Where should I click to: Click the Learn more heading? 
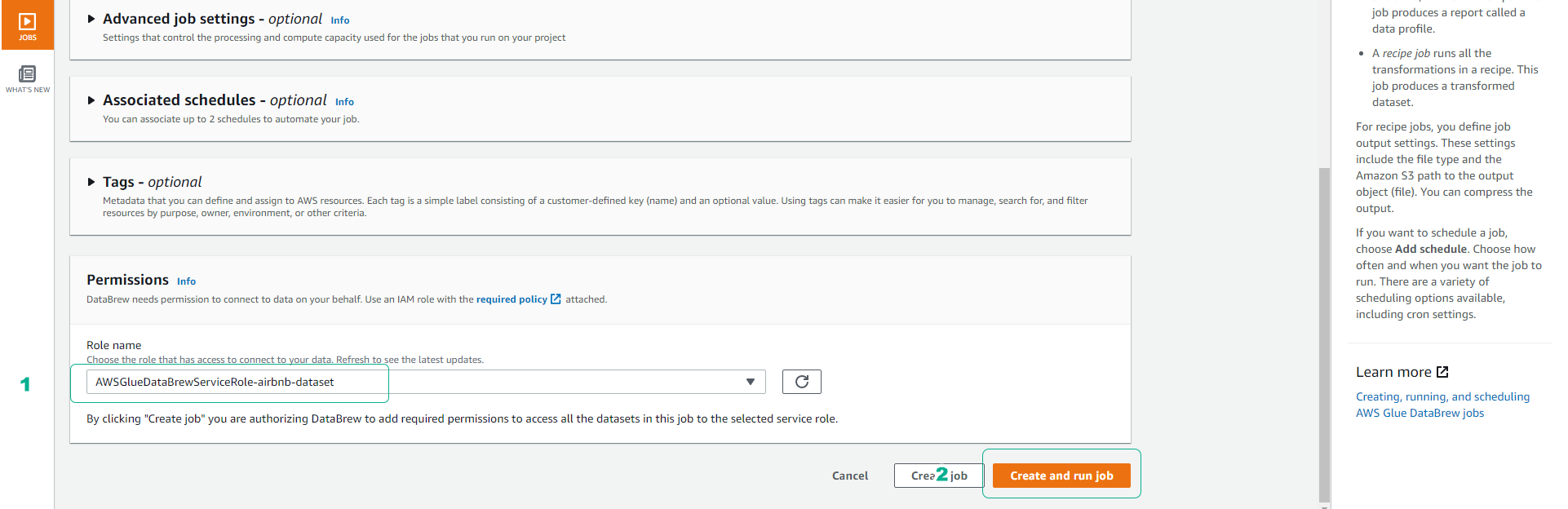pos(1393,372)
